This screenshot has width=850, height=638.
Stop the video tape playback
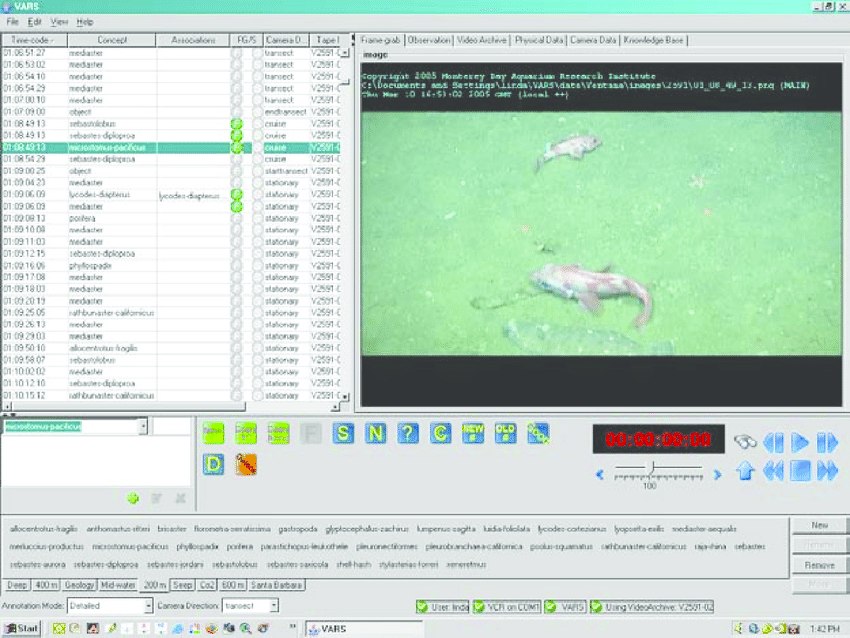[x=800, y=471]
